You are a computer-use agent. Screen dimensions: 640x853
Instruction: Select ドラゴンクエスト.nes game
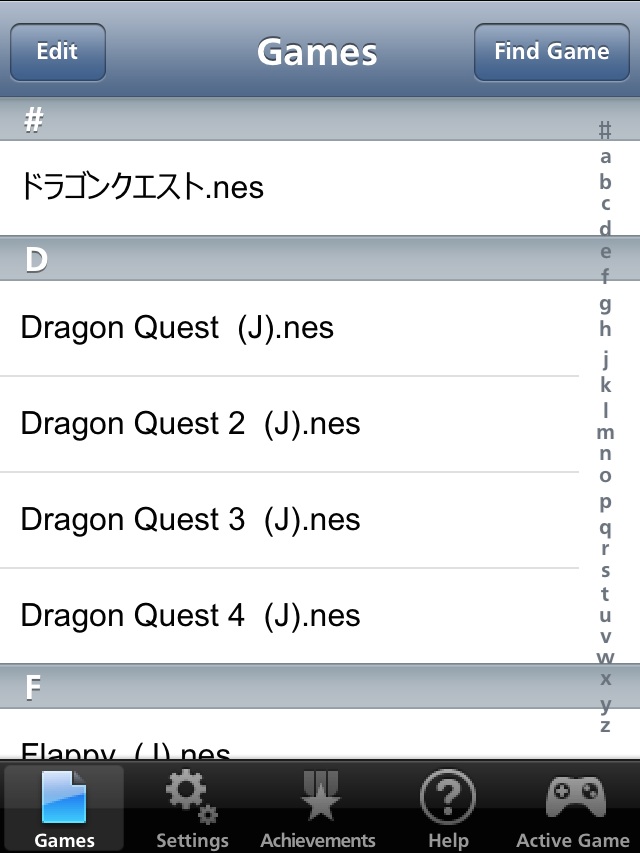[x=289, y=188]
